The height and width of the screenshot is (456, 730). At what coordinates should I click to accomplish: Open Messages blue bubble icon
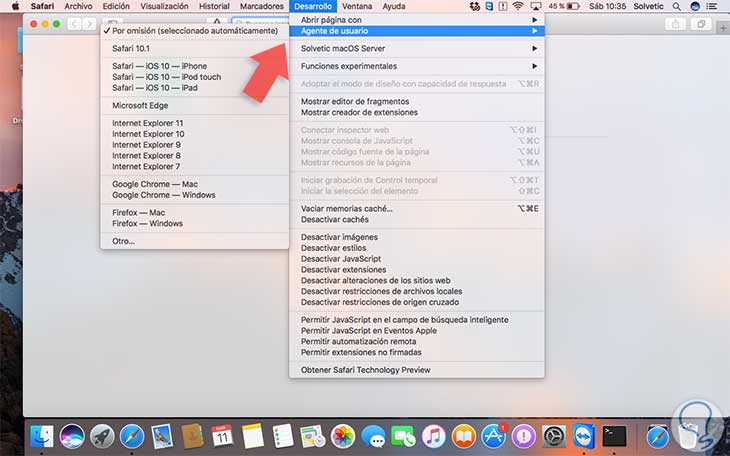coord(373,437)
